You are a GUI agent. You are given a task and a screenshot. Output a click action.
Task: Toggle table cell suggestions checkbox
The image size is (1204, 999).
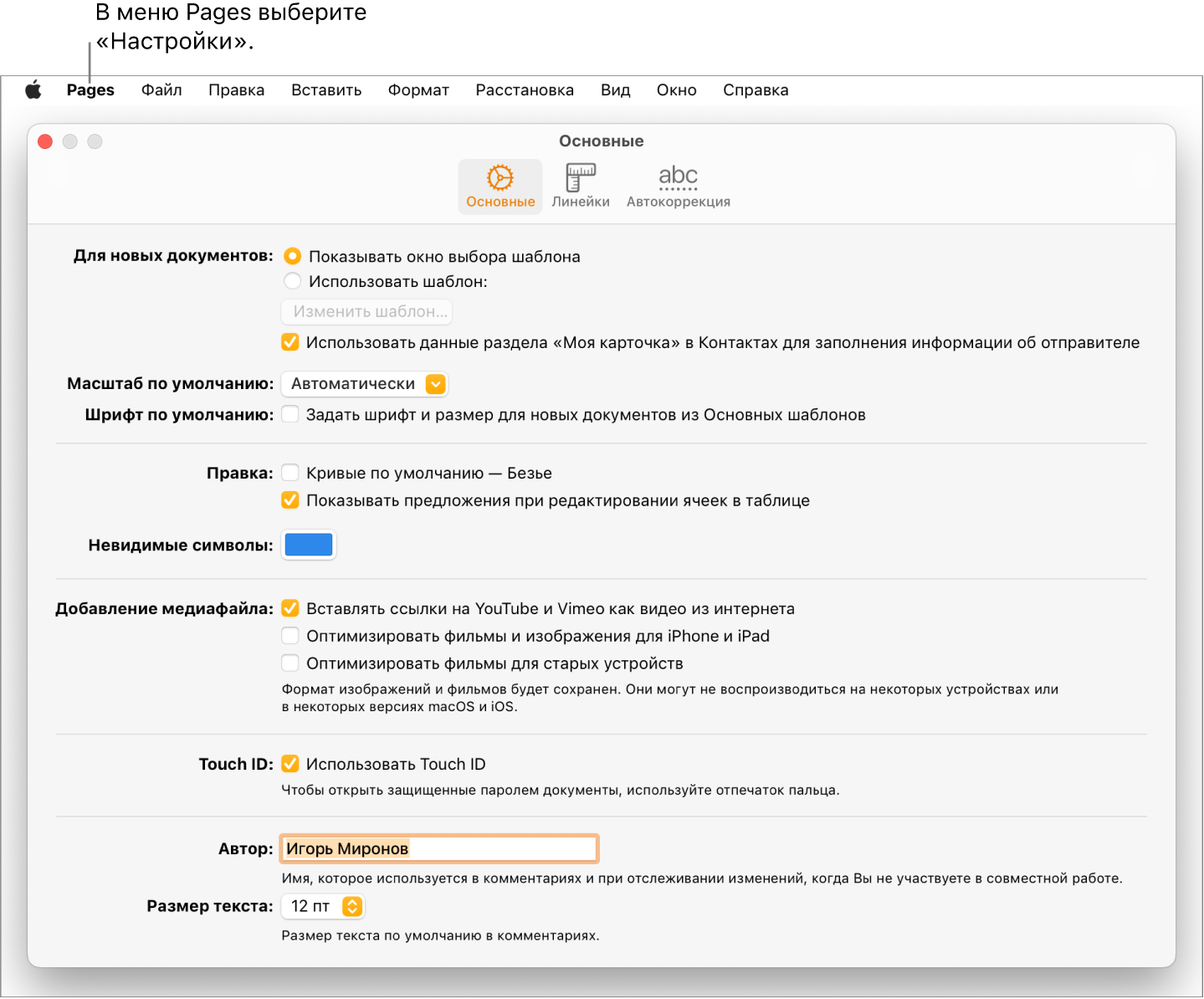tap(290, 500)
